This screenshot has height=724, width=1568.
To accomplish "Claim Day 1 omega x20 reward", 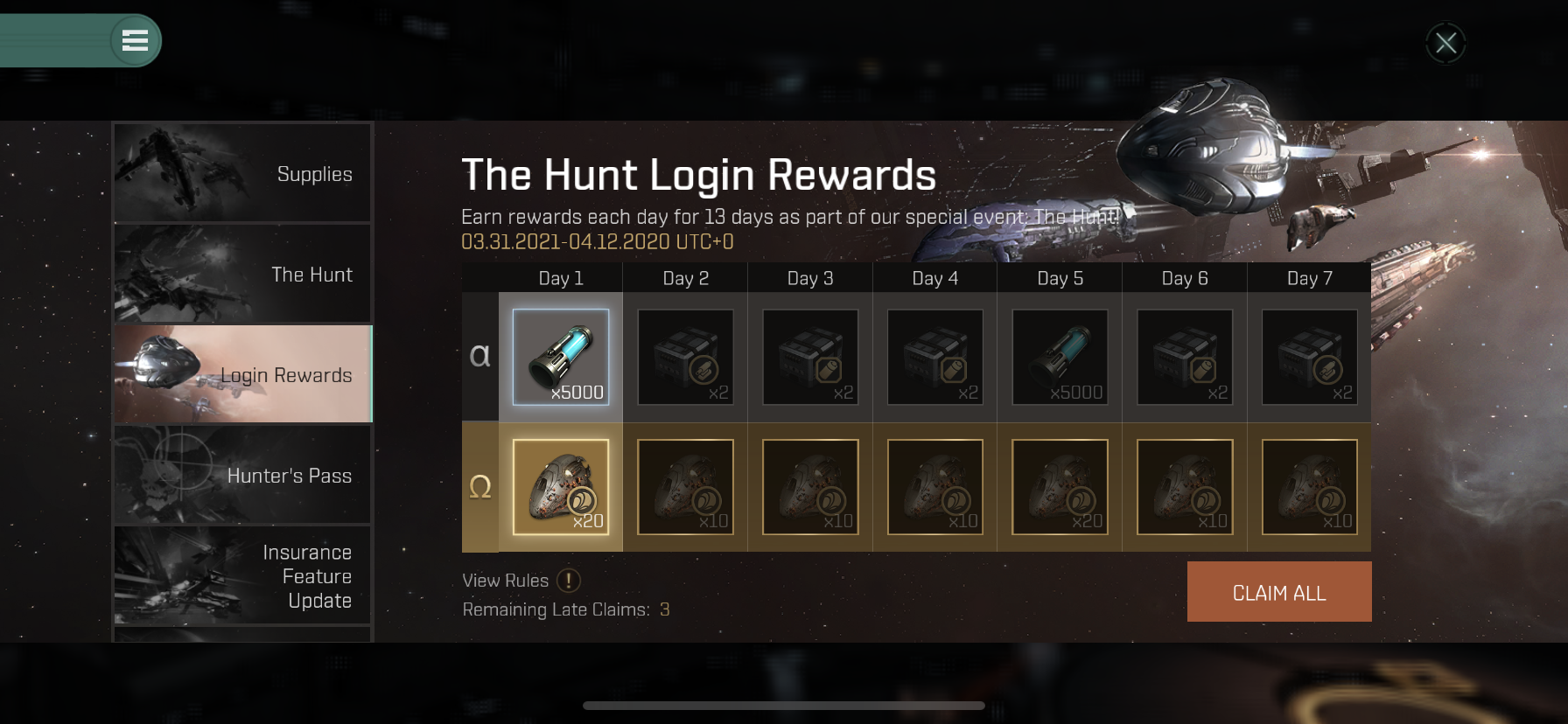I will tap(561, 487).
